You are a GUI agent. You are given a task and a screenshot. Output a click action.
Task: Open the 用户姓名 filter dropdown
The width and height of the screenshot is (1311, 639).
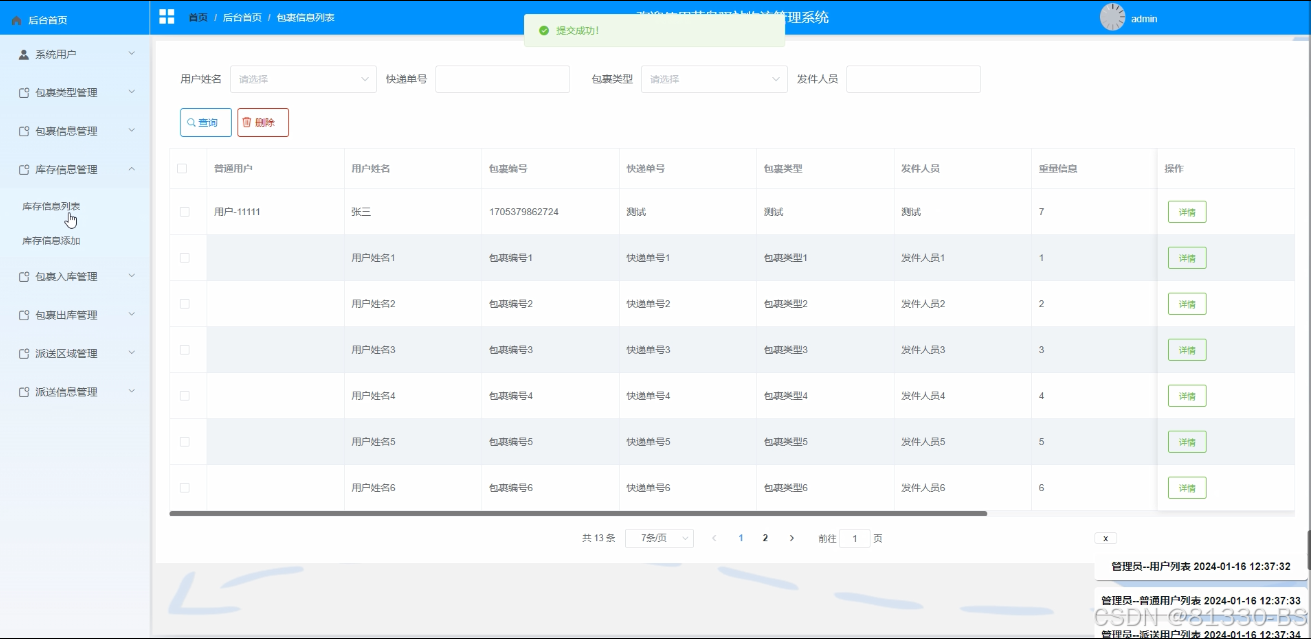303,79
